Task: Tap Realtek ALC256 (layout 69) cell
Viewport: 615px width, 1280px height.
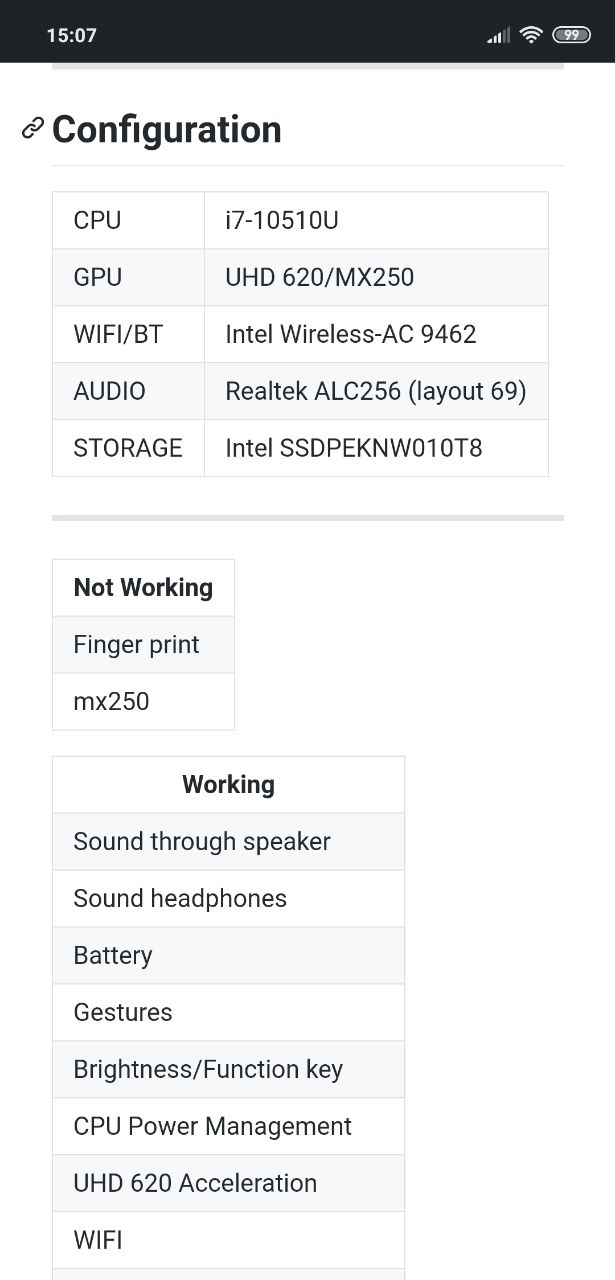Action: click(376, 391)
